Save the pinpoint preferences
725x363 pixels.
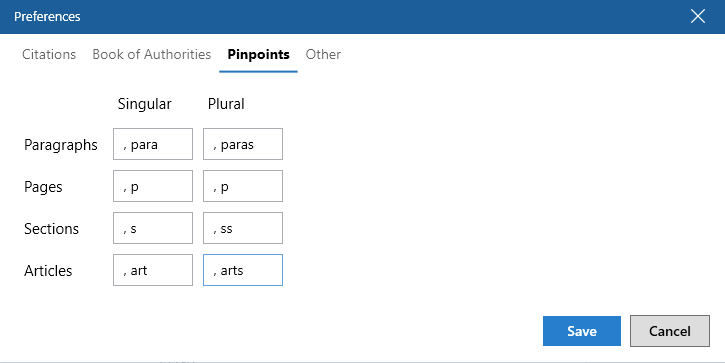[x=582, y=331]
